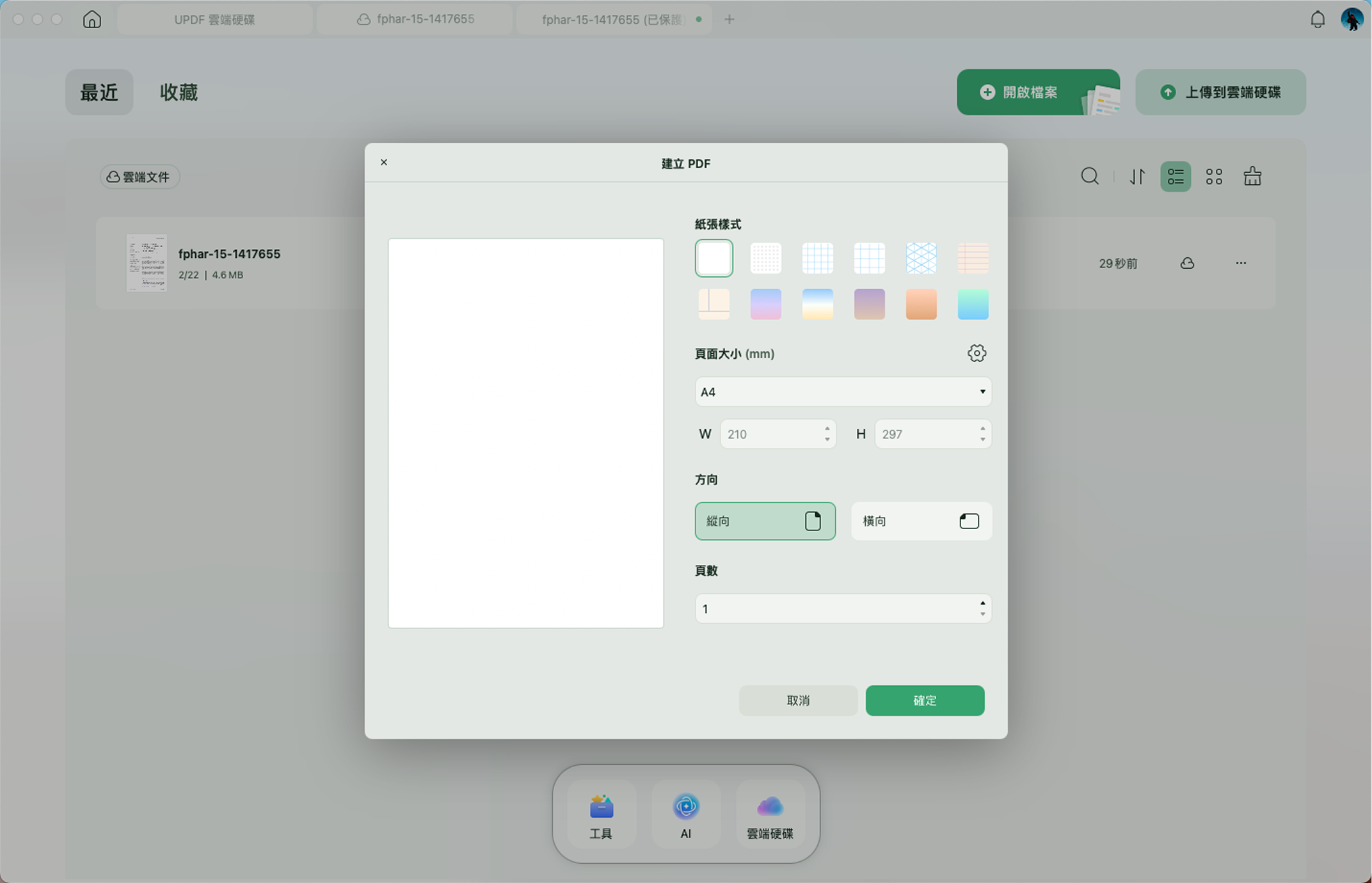The width and height of the screenshot is (1372, 883).
Task: Click the 頁數 page count field
Action: pyautogui.click(x=843, y=609)
